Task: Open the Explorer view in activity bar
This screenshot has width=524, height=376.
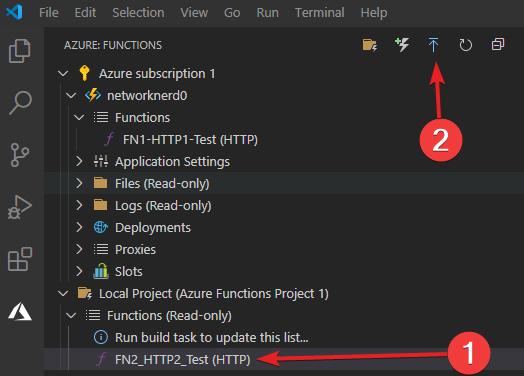Action: tap(20, 51)
